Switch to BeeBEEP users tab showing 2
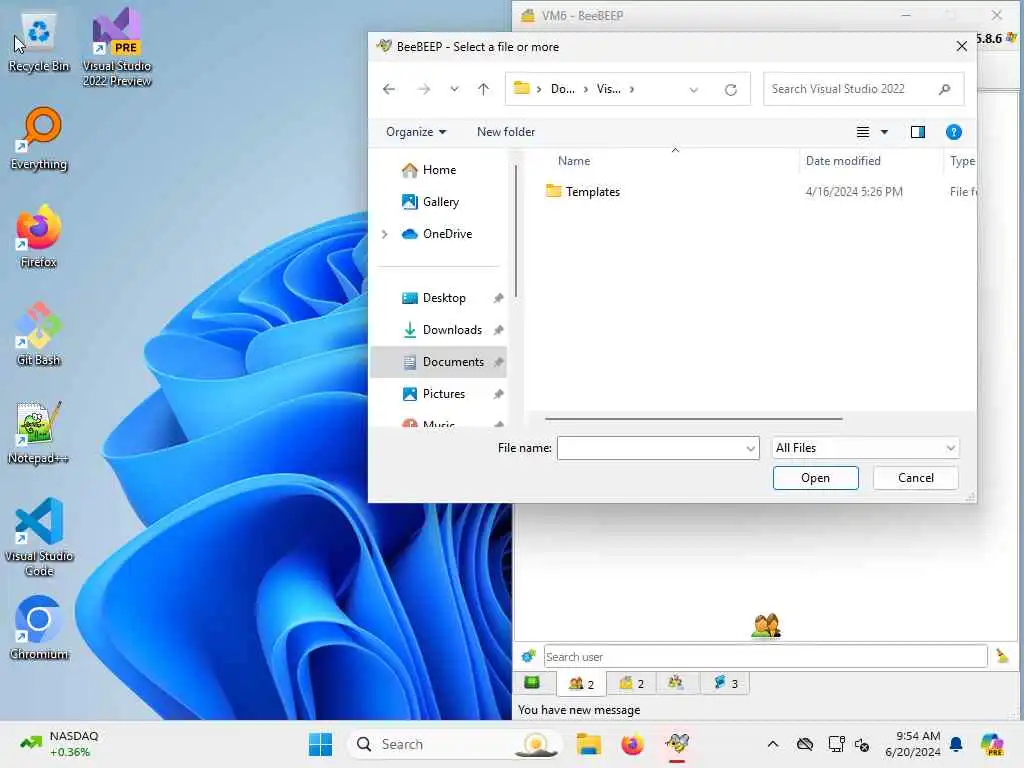Screen dimensions: 1024x768 pyautogui.click(x=581, y=683)
